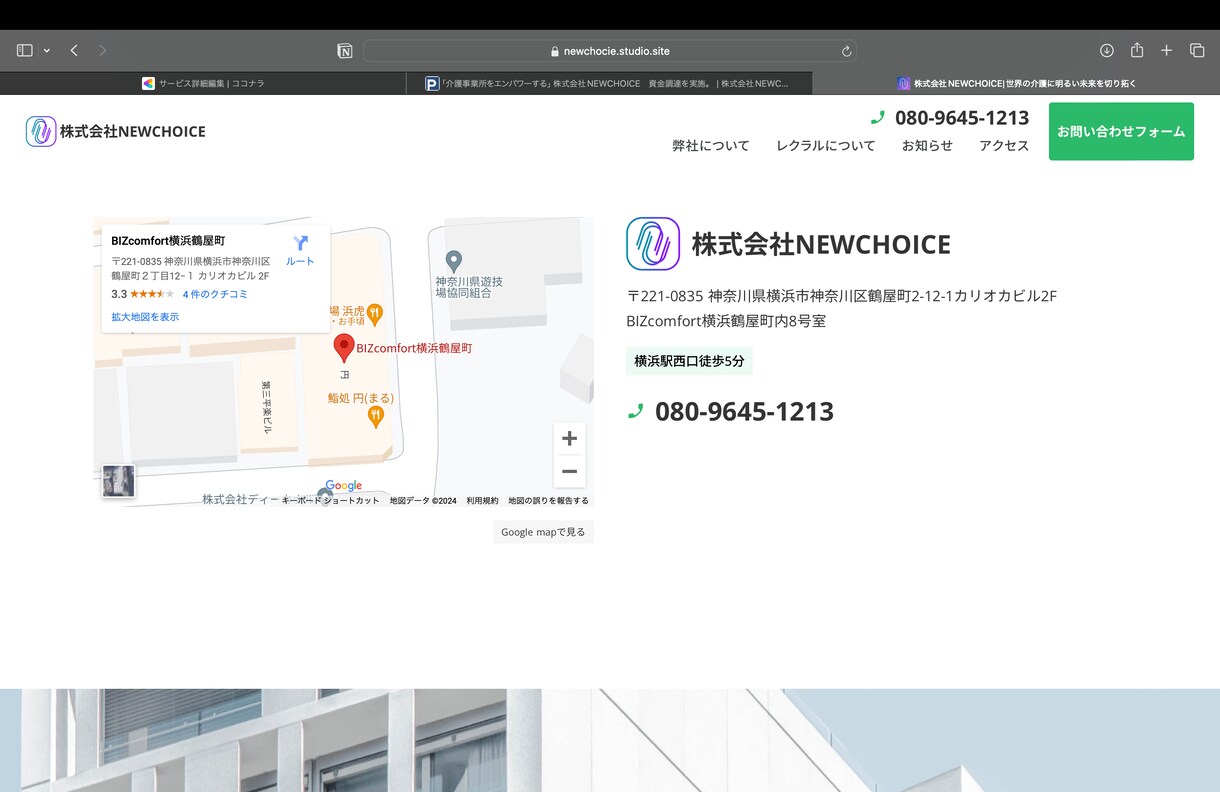Click the 〒221-0835 company address text

[842, 296]
